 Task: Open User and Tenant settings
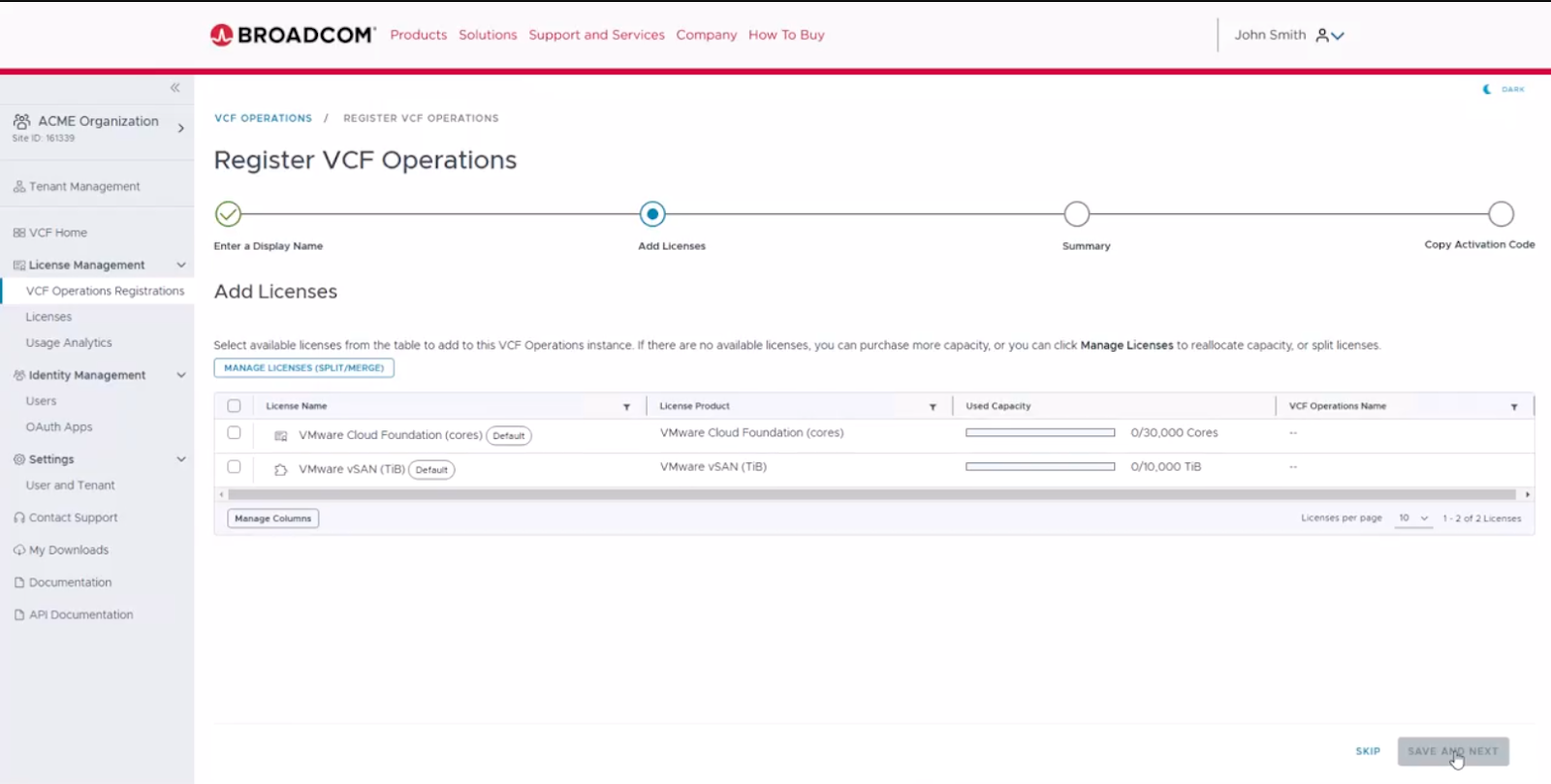tap(70, 486)
